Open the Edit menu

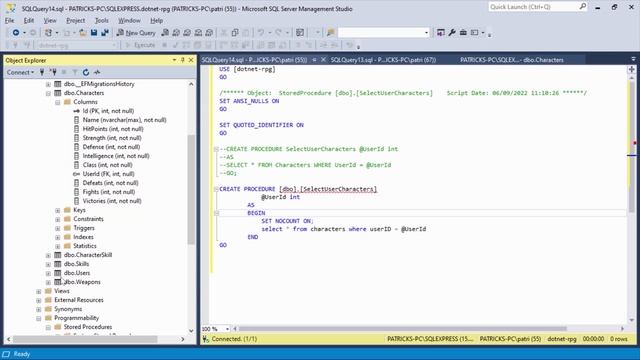[29, 20]
